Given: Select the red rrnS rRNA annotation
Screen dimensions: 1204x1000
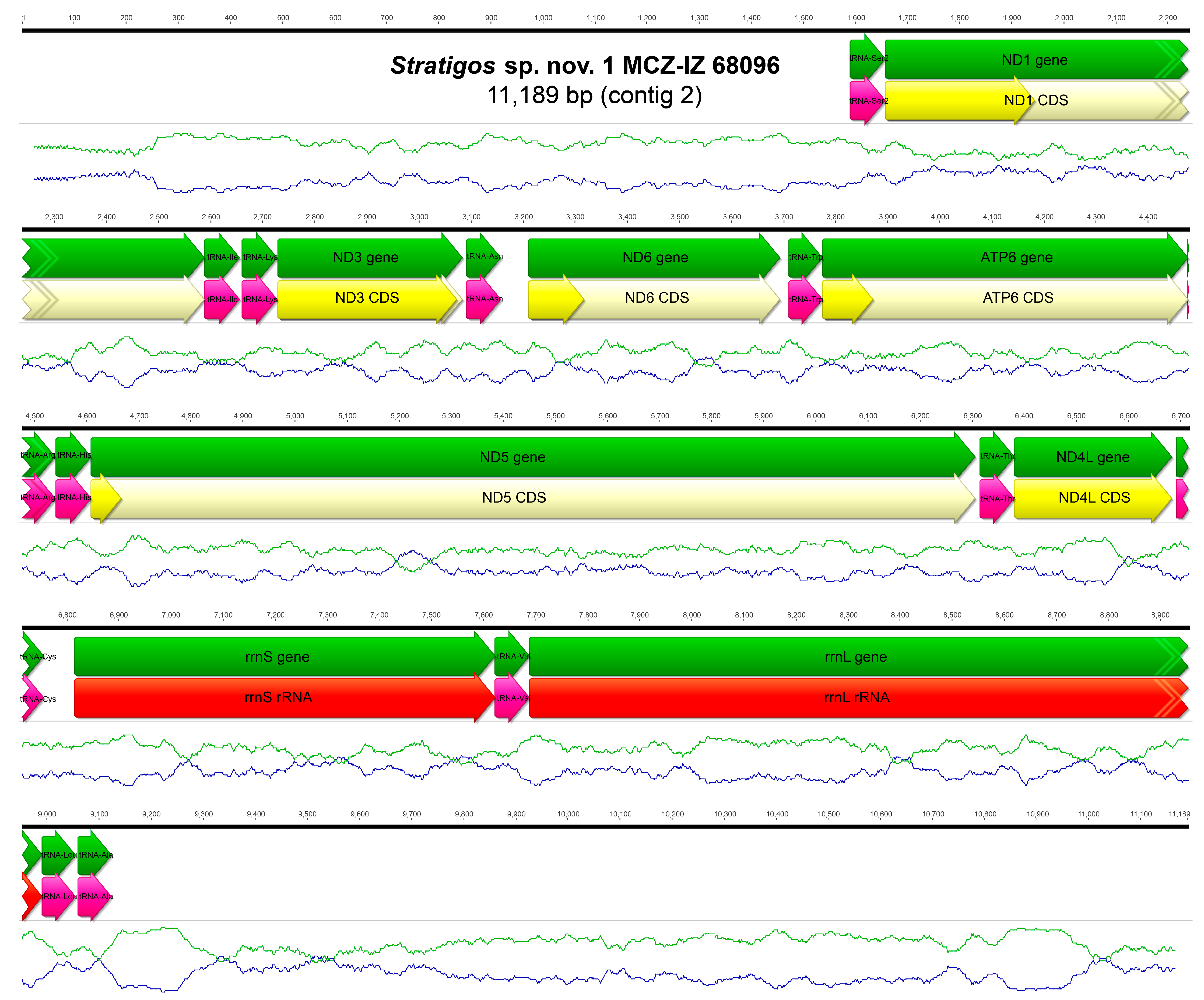Looking at the screenshot, I should pyautogui.click(x=278, y=697).
